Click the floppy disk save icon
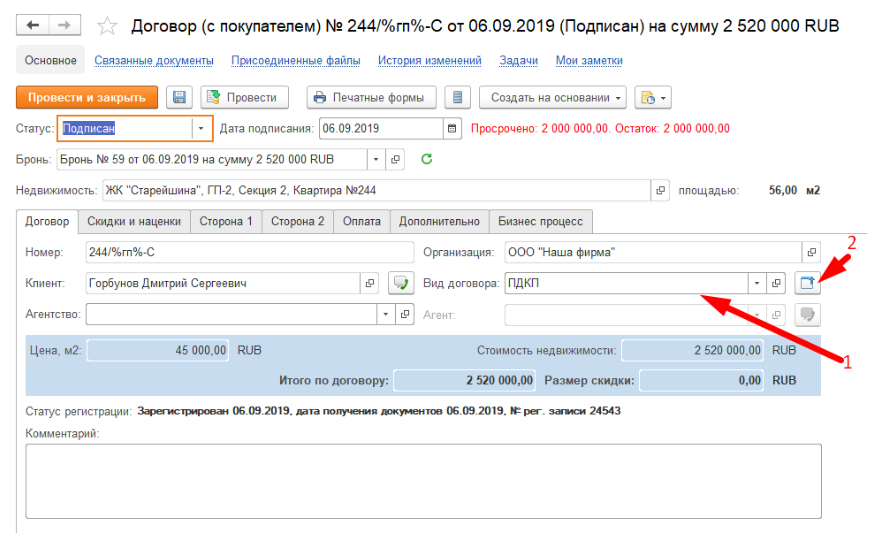 (180, 97)
